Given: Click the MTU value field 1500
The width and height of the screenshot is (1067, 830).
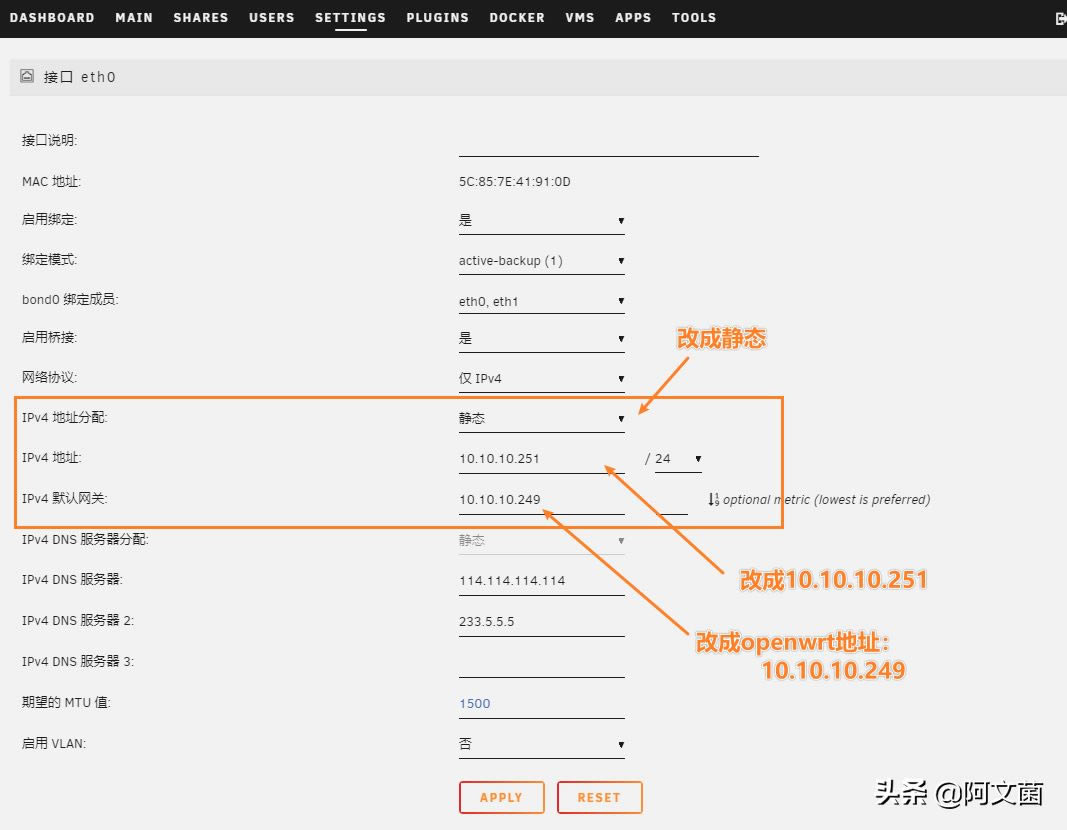Looking at the screenshot, I should coord(542,703).
